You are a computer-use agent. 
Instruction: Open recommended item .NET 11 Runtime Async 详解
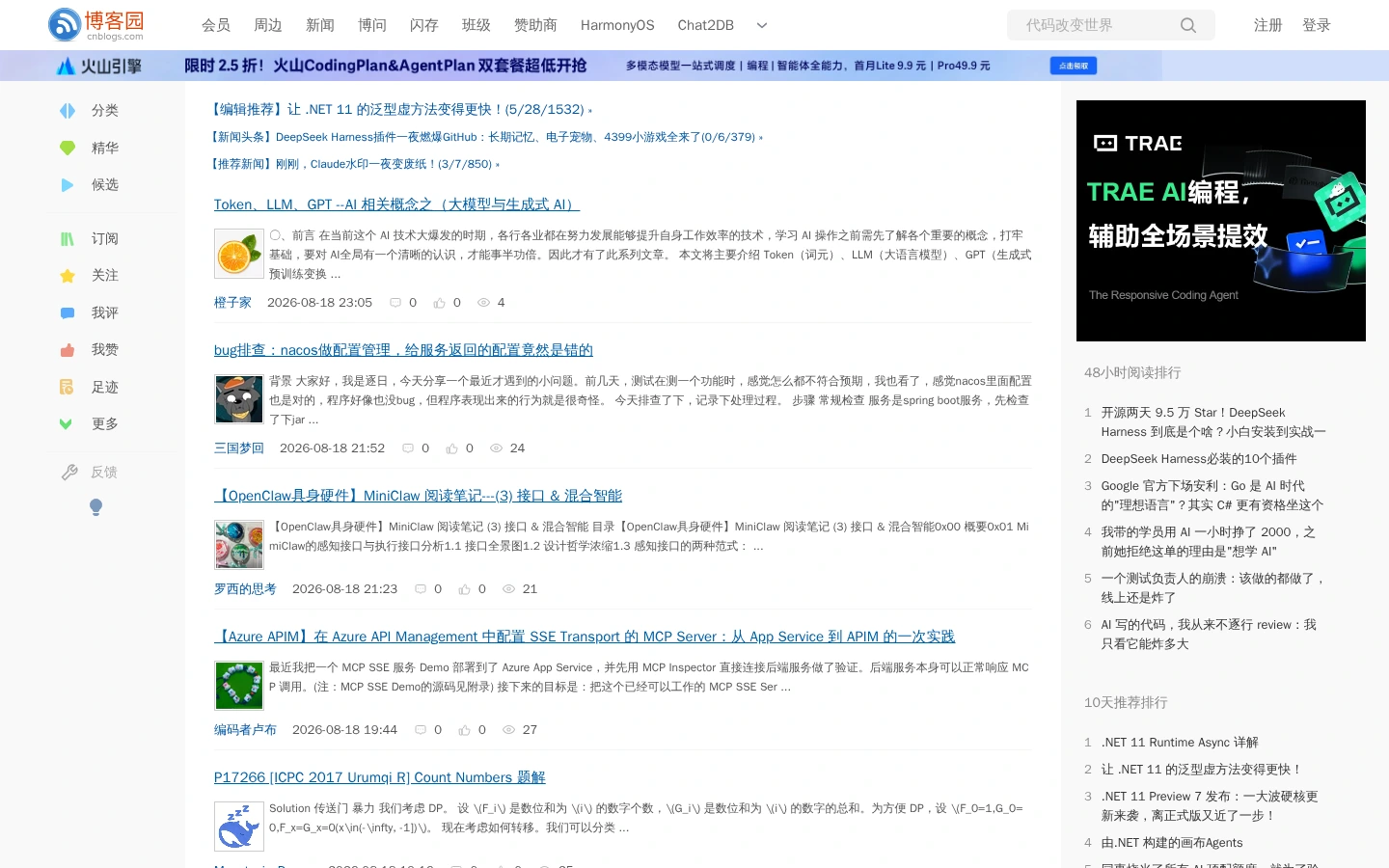(1180, 743)
